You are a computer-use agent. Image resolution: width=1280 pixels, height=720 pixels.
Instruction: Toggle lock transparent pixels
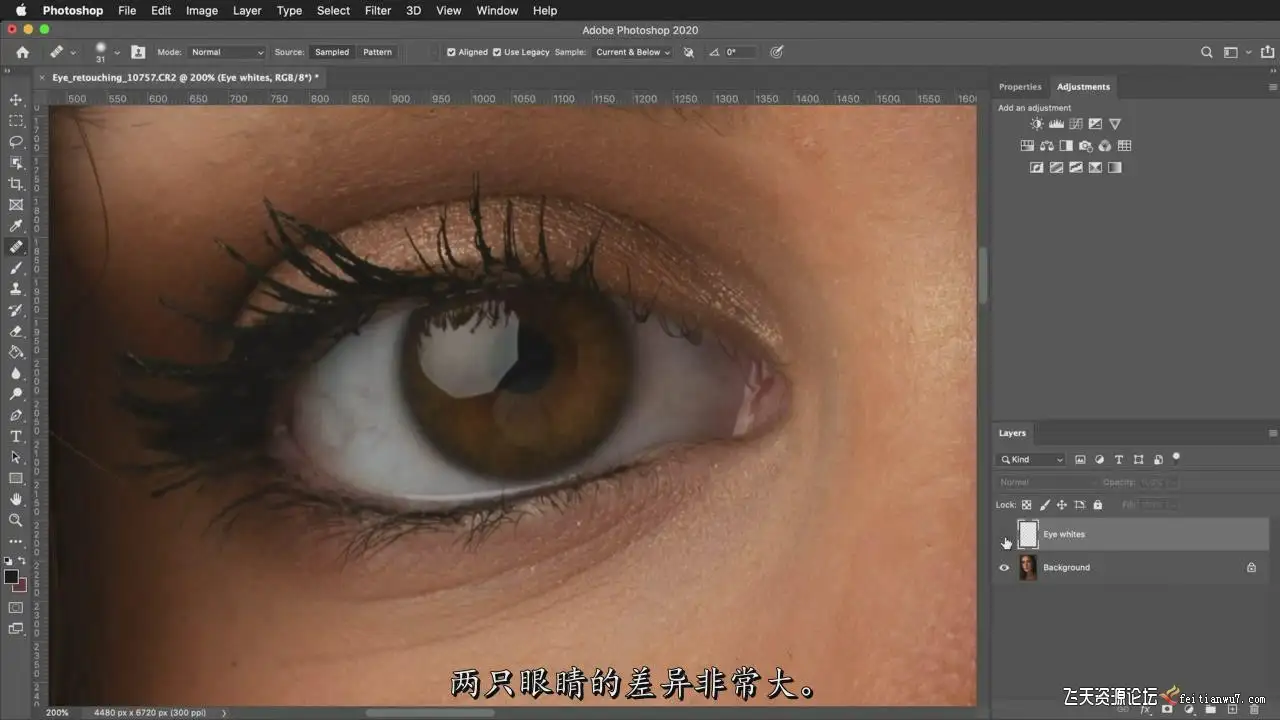tap(1026, 505)
